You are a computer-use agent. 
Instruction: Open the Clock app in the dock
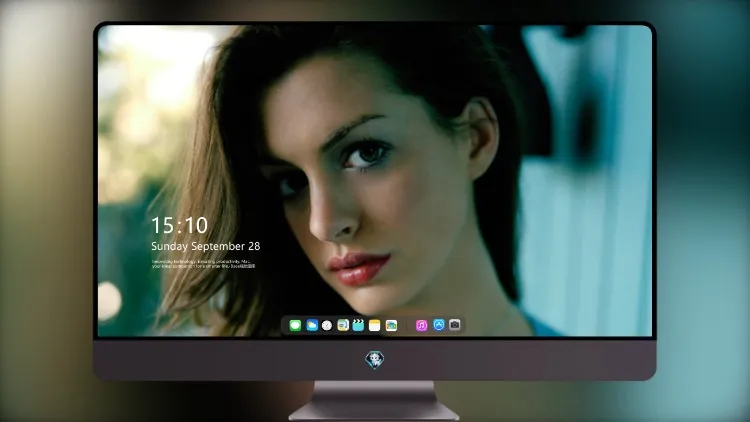click(x=327, y=325)
